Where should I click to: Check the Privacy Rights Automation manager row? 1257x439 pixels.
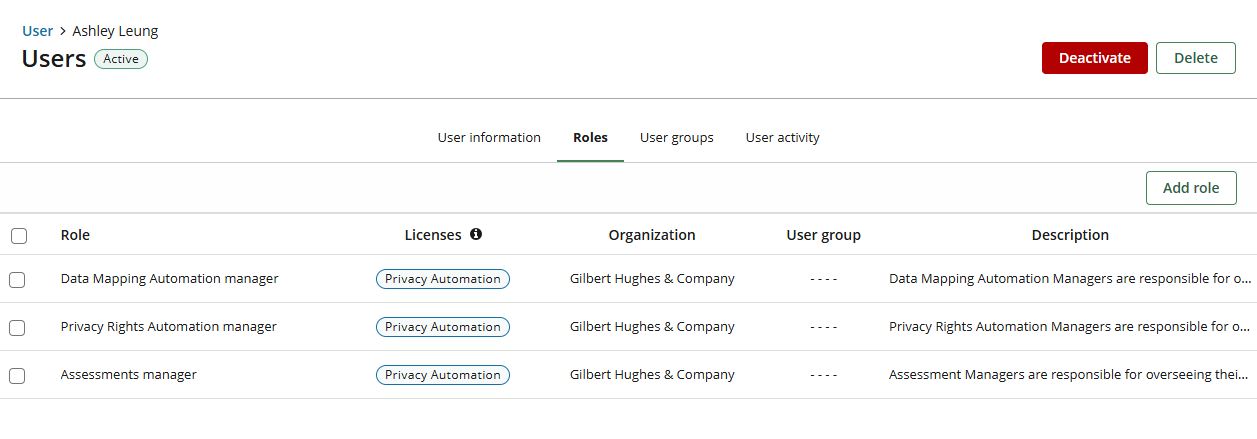pos(17,328)
